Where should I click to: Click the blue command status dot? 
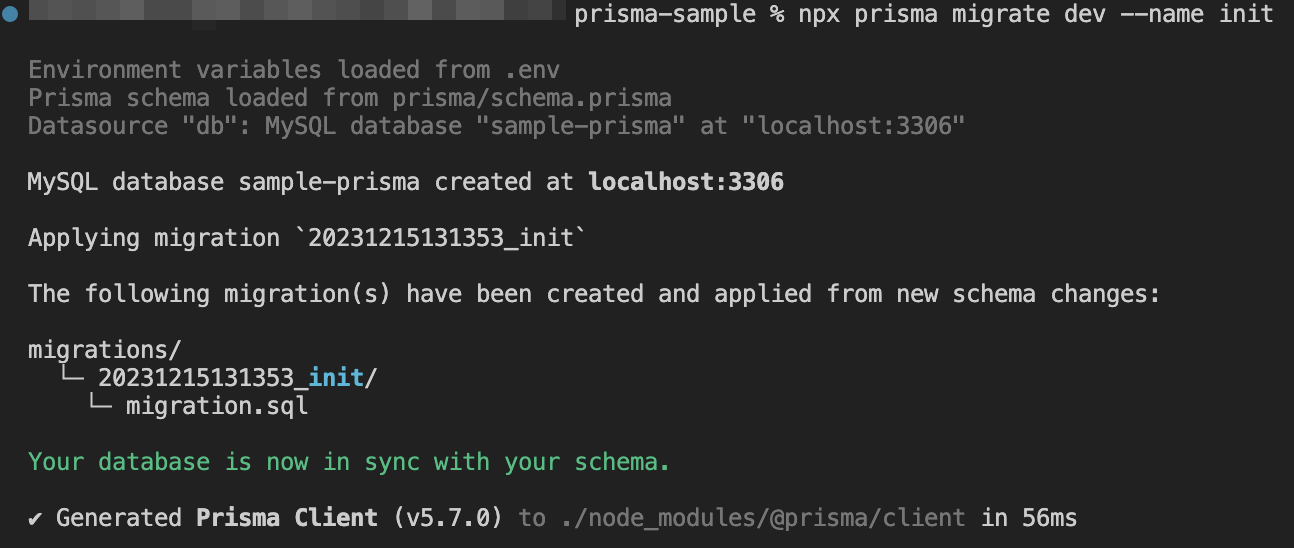pos(10,14)
